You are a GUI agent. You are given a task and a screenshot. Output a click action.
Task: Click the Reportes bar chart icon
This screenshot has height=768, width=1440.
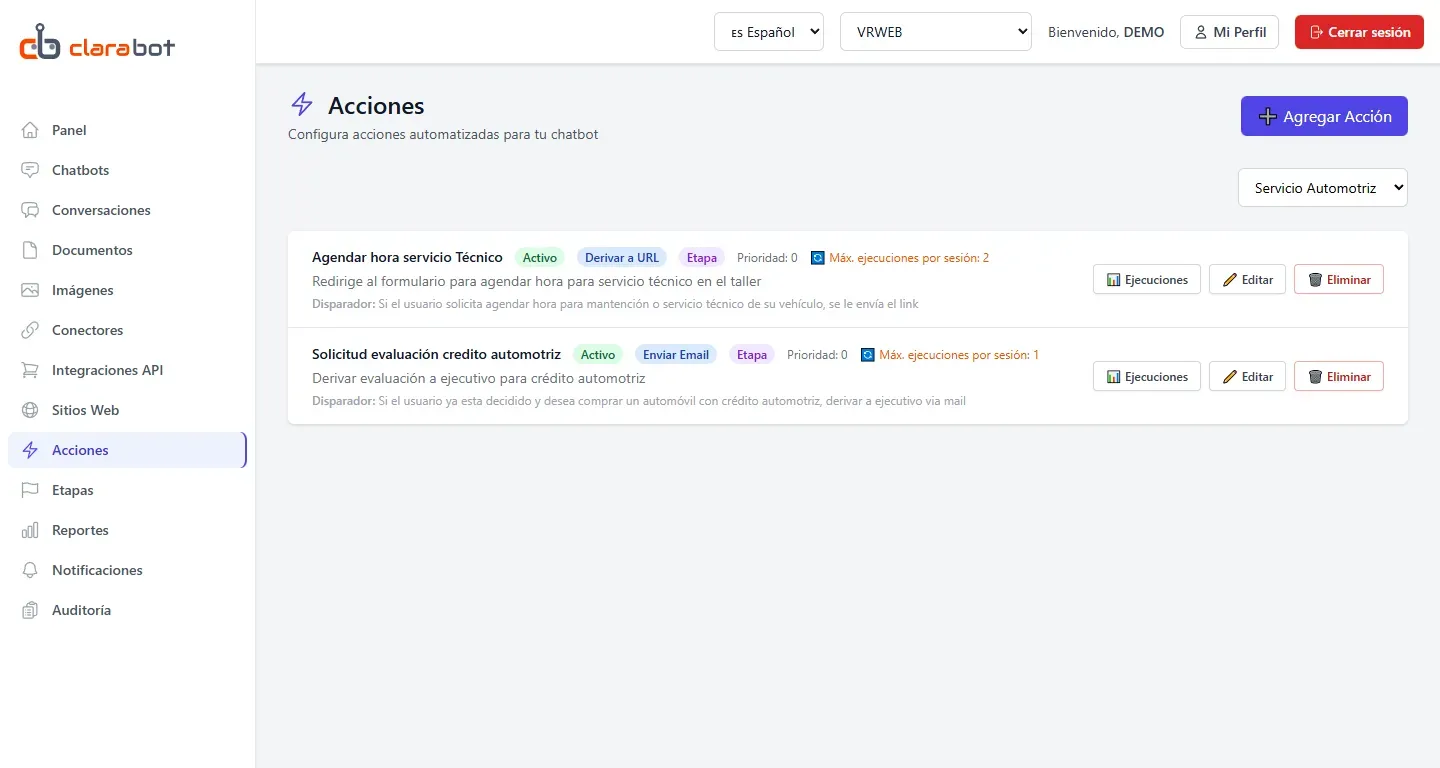pyautogui.click(x=30, y=530)
